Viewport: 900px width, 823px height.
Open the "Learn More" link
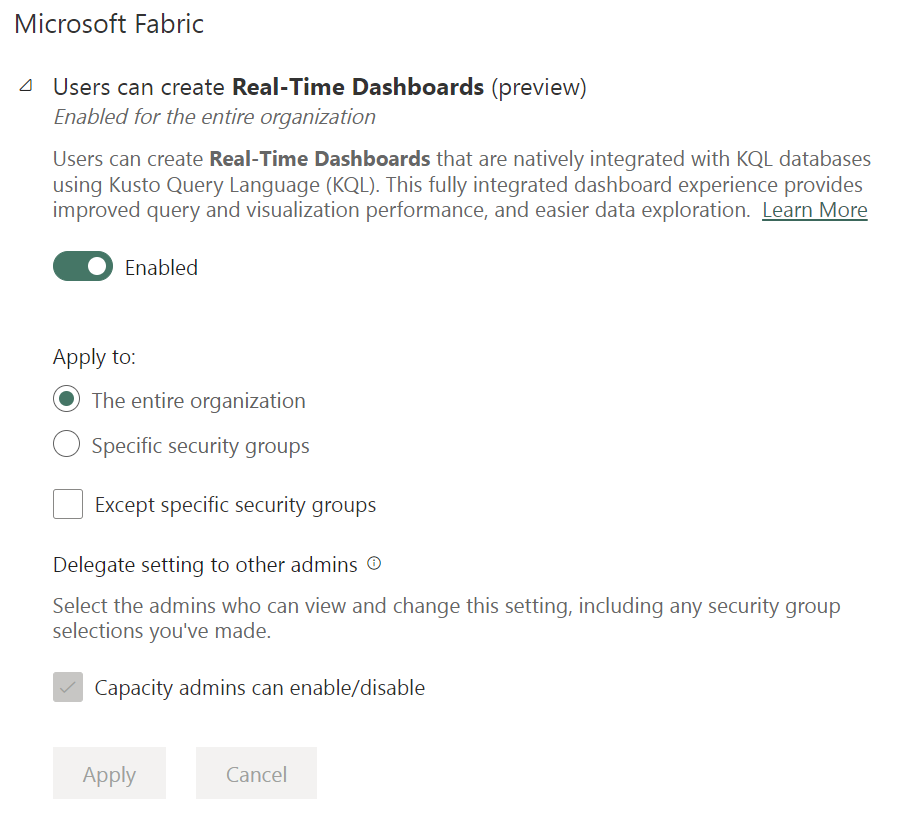click(x=814, y=209)
